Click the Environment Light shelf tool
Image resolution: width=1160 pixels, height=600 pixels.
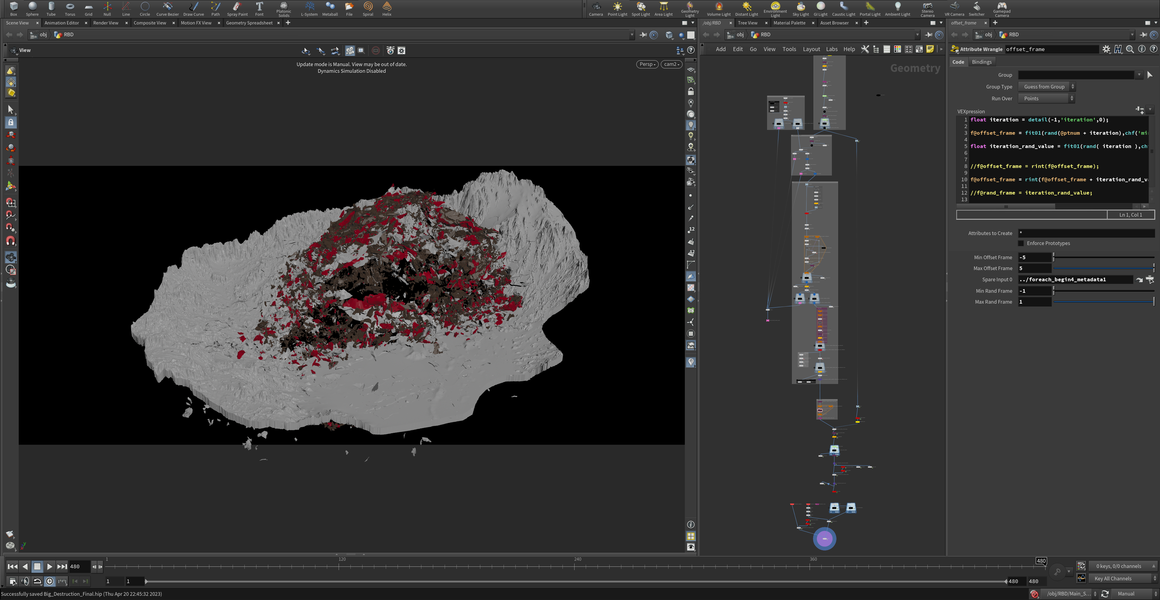775,9
